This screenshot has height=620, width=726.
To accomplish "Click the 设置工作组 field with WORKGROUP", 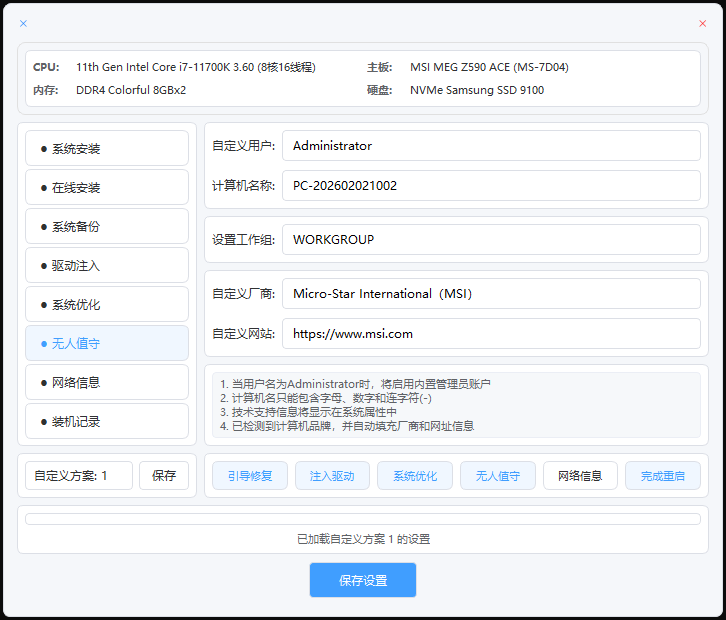I will tap(491, 239).
